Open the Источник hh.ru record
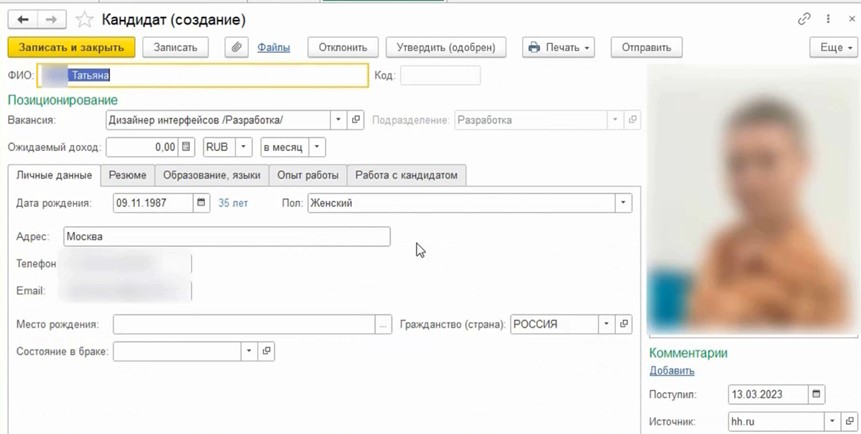Viewport: 861px width, 434px height. pos(850,422)
